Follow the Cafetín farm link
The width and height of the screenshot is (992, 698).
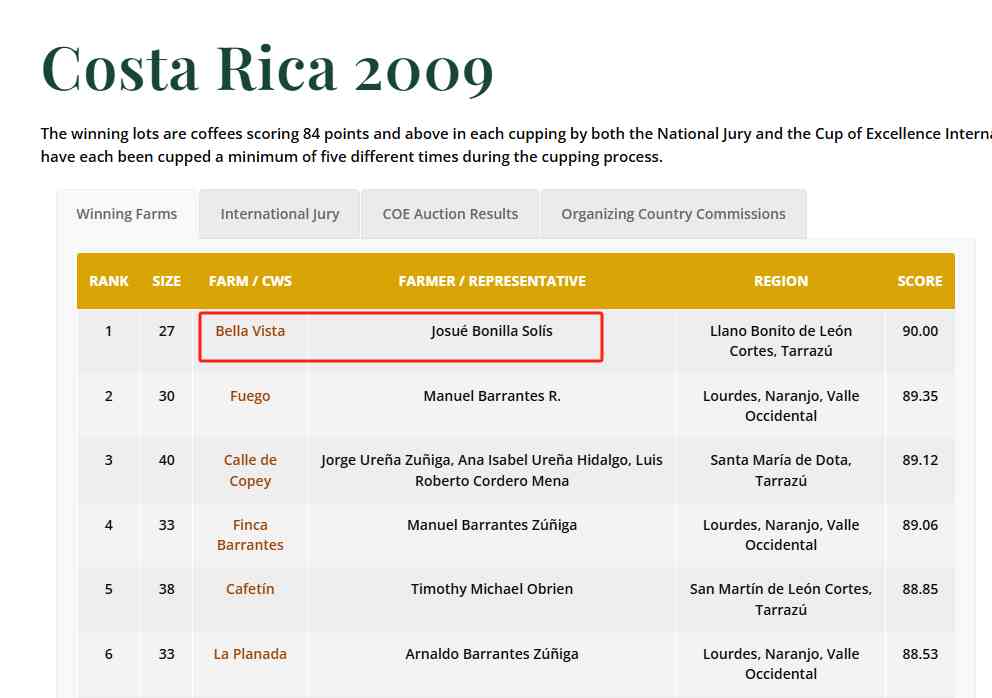click(x=250, y=589)
